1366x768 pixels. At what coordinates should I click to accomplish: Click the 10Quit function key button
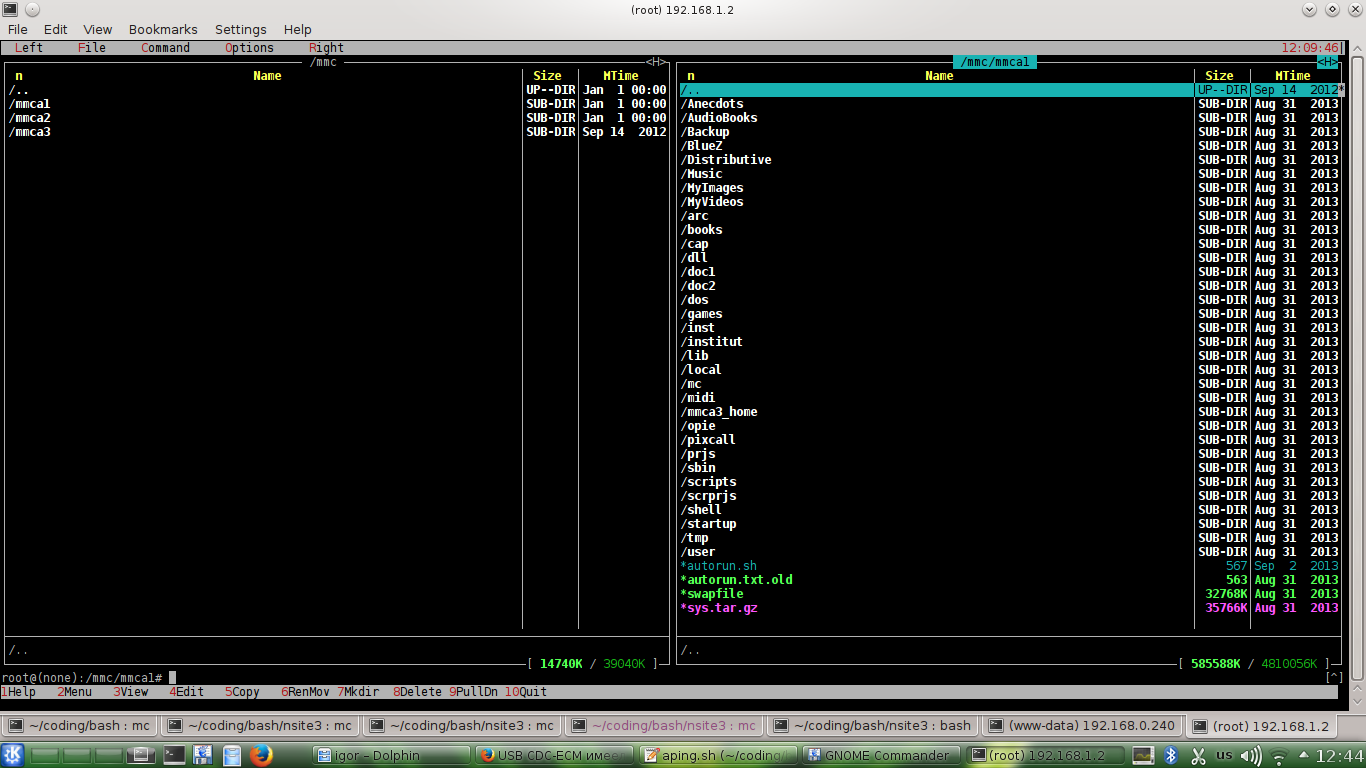pyautogui.click(x=527, y=692)
